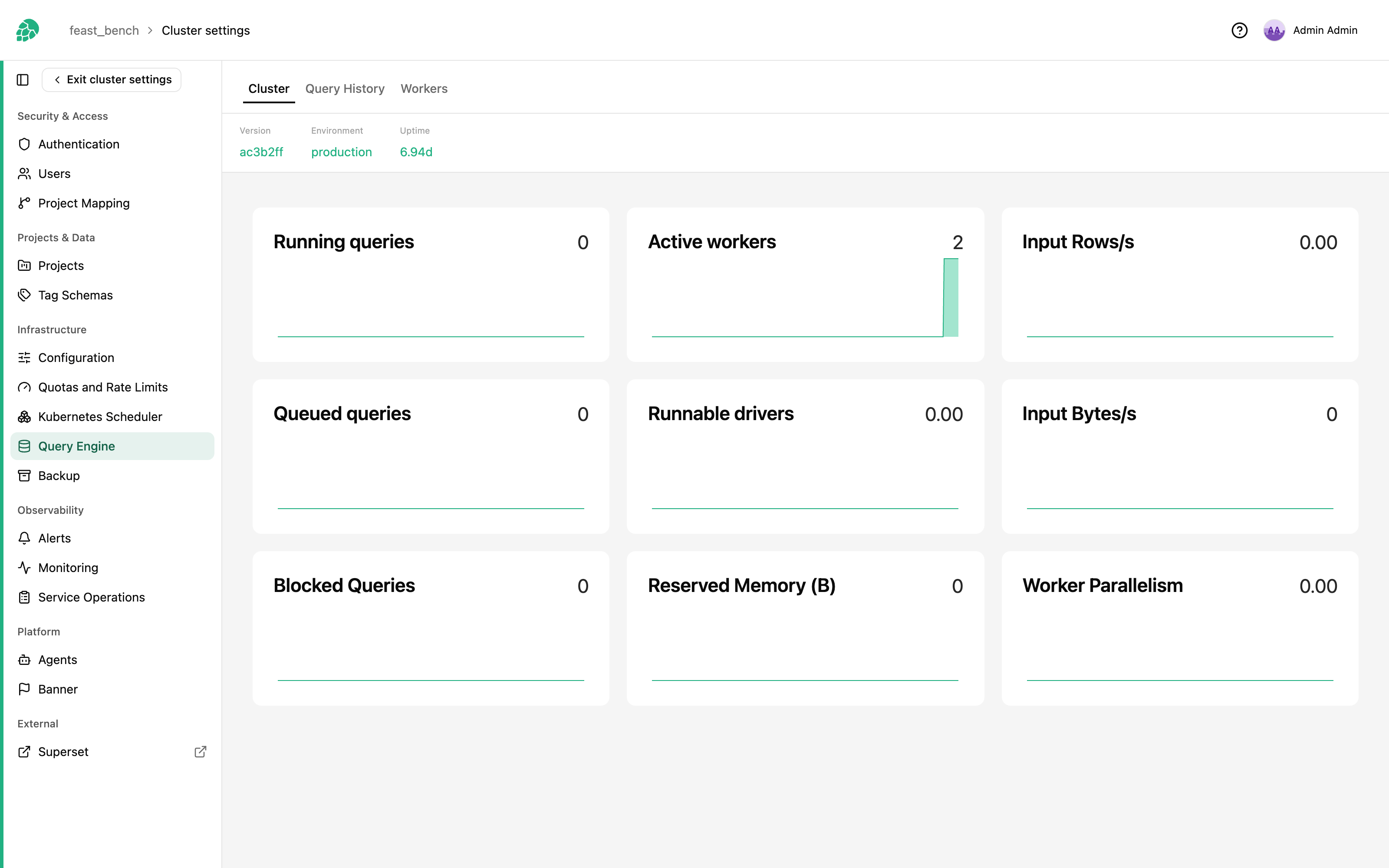Click the Backup archive icon

(24, 476)
